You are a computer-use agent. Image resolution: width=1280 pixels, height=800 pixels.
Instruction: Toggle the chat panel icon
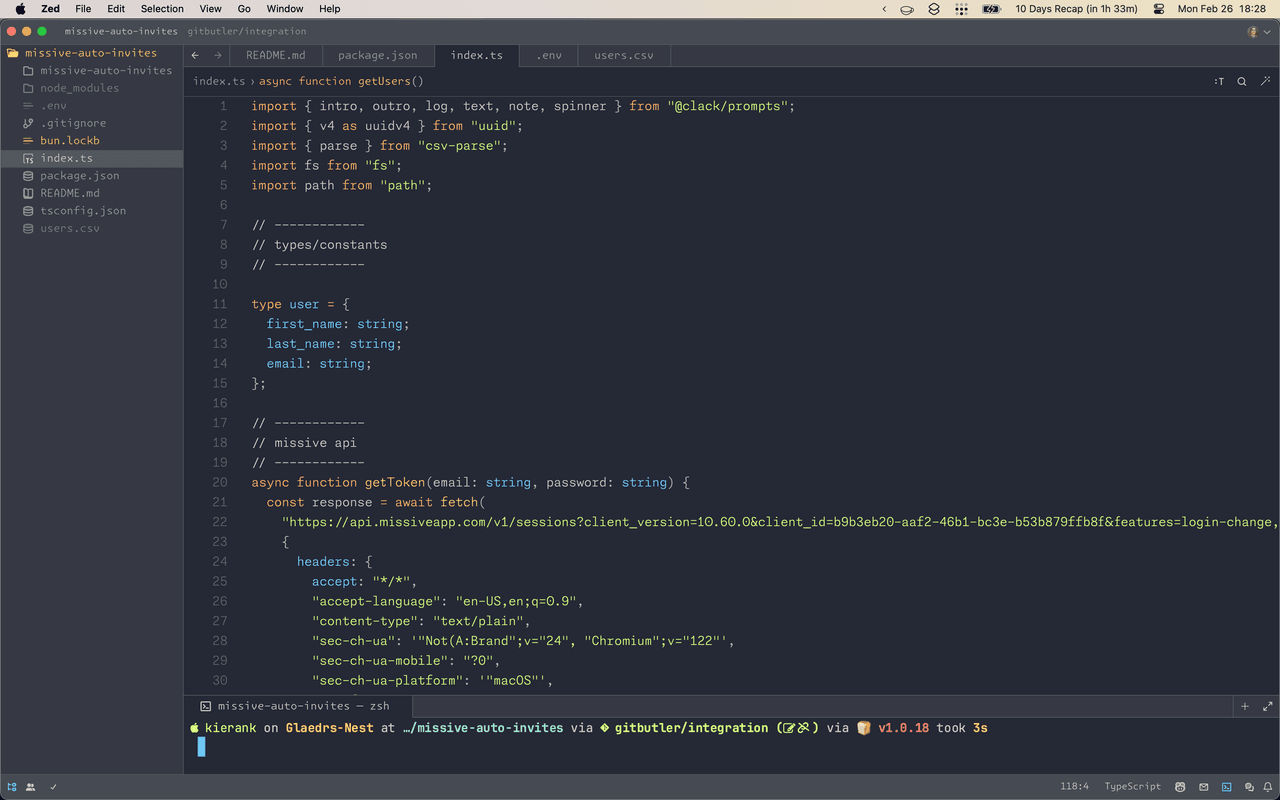click(x=1247, y=787)
